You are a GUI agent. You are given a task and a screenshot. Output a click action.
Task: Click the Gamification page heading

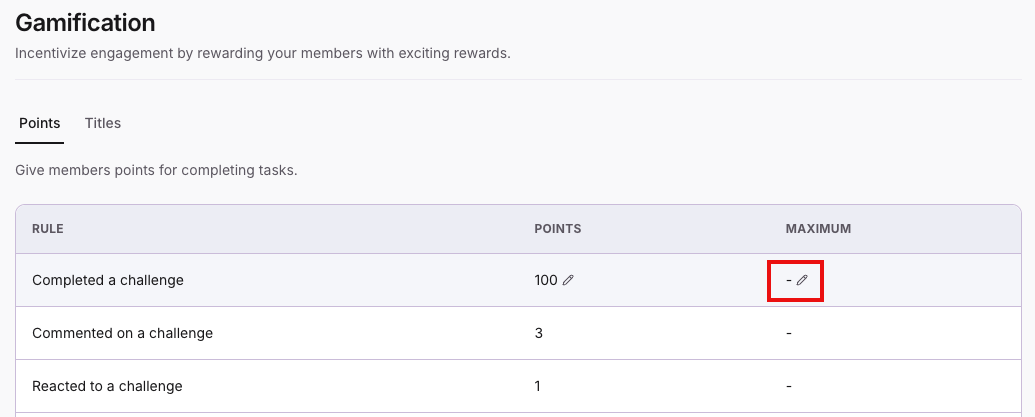[x=85, y=22]
